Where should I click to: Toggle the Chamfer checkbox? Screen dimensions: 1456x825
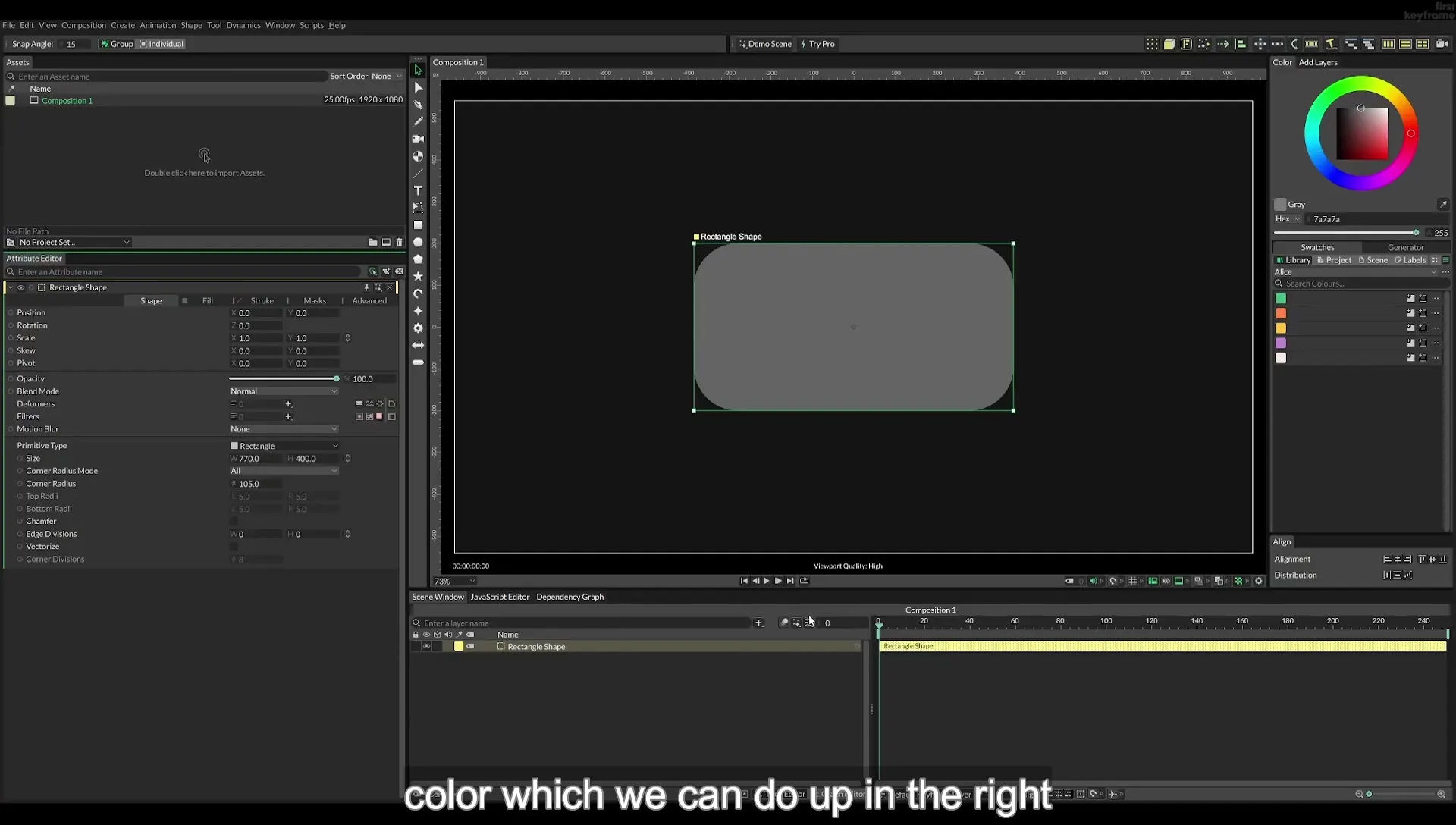(234, 522)
